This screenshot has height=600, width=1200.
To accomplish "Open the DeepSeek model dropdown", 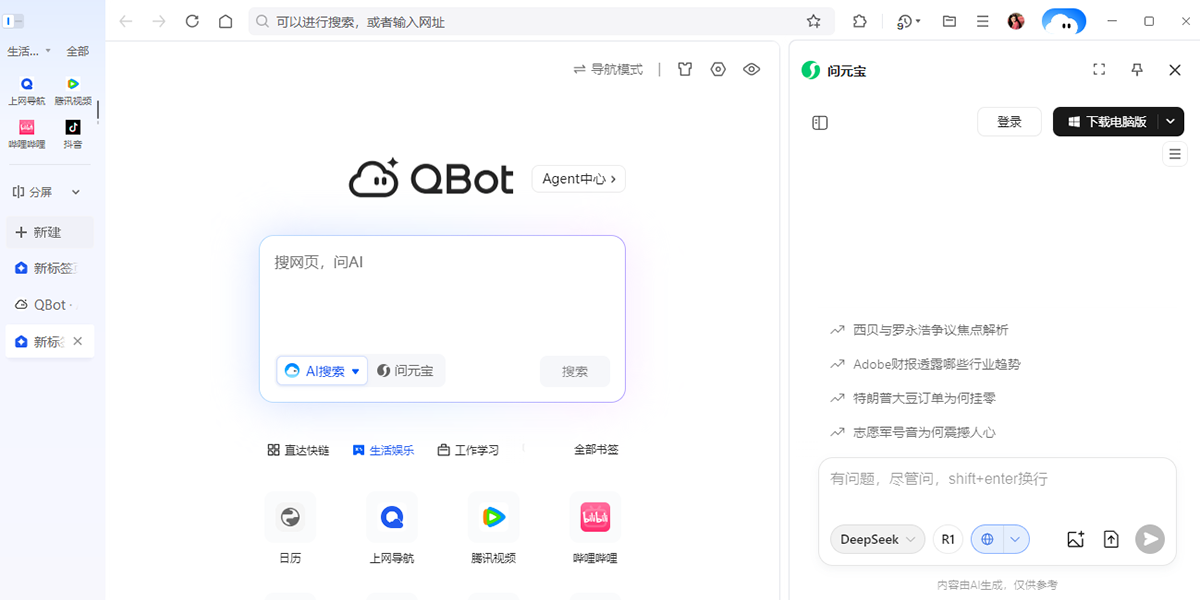I will click(x=877, y=539).
